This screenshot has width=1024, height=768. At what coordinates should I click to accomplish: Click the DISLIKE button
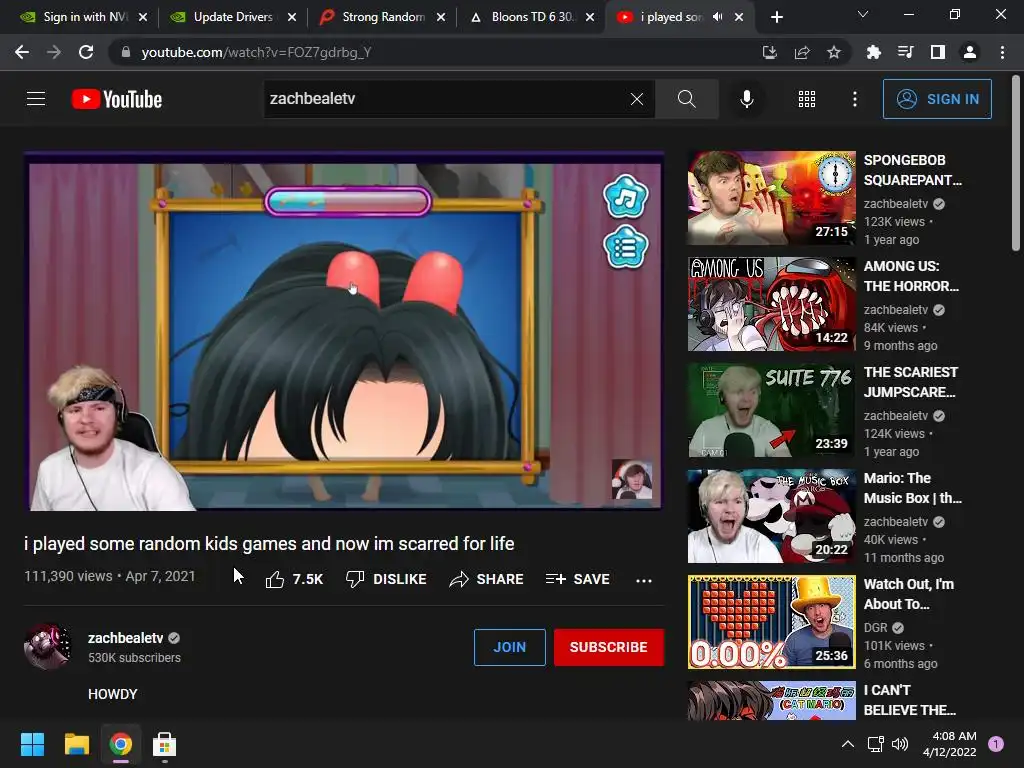point(386,579)
